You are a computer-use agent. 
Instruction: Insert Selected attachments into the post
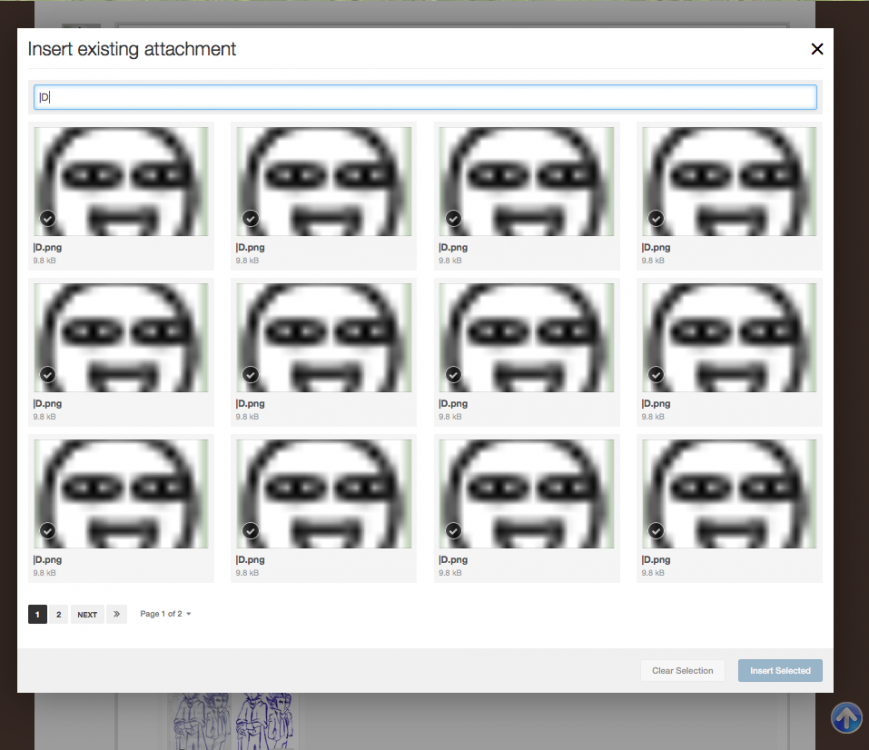[x=780, y=670]
